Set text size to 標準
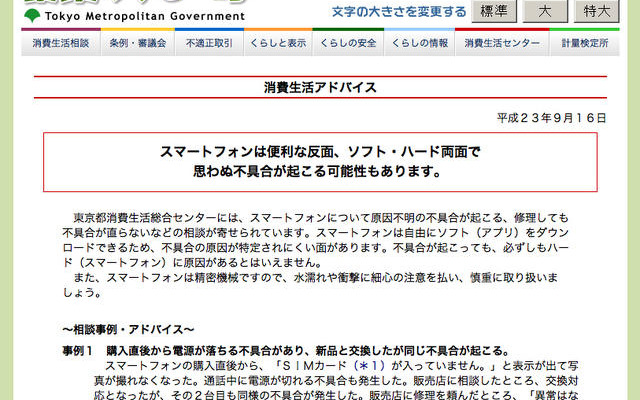Screen dimensions: 640x400 [x=494, y=11]
